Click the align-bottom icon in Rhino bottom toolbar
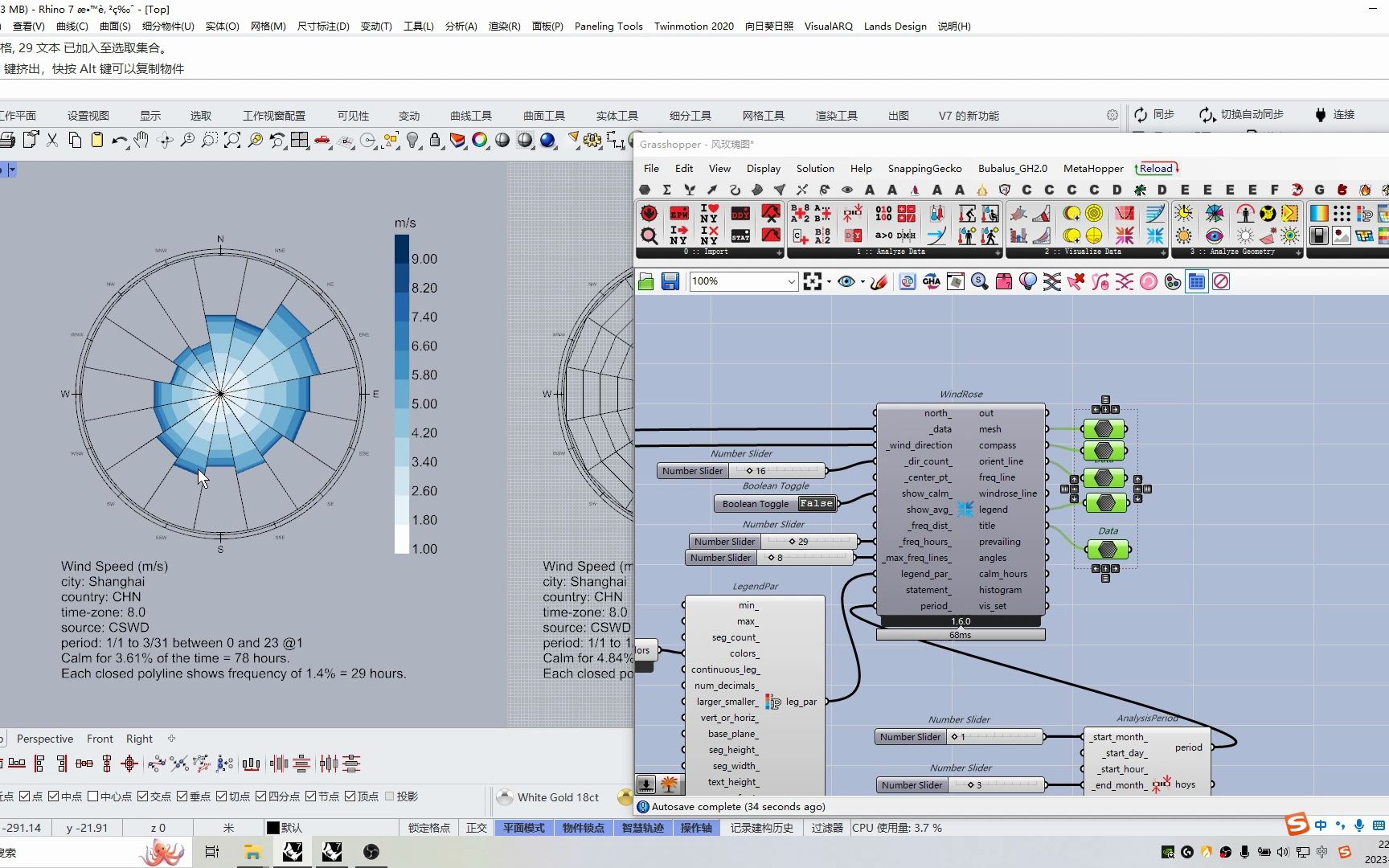Viewport: 1389px width, 868px height. 17,764
